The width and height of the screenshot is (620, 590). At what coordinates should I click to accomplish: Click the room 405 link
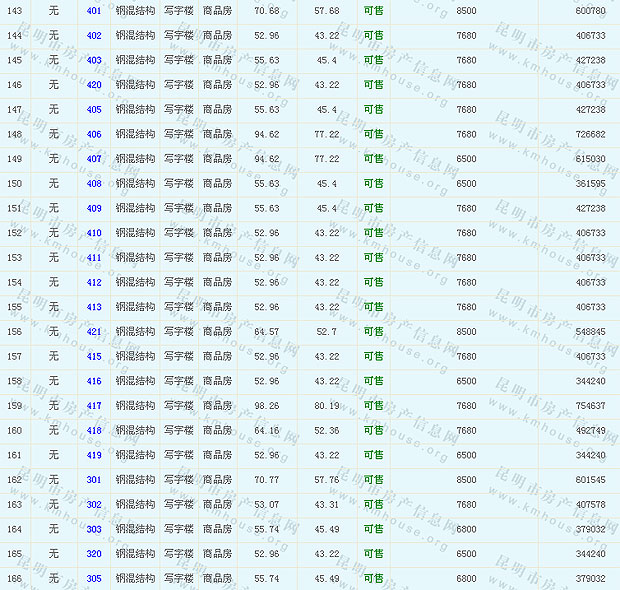94,110
